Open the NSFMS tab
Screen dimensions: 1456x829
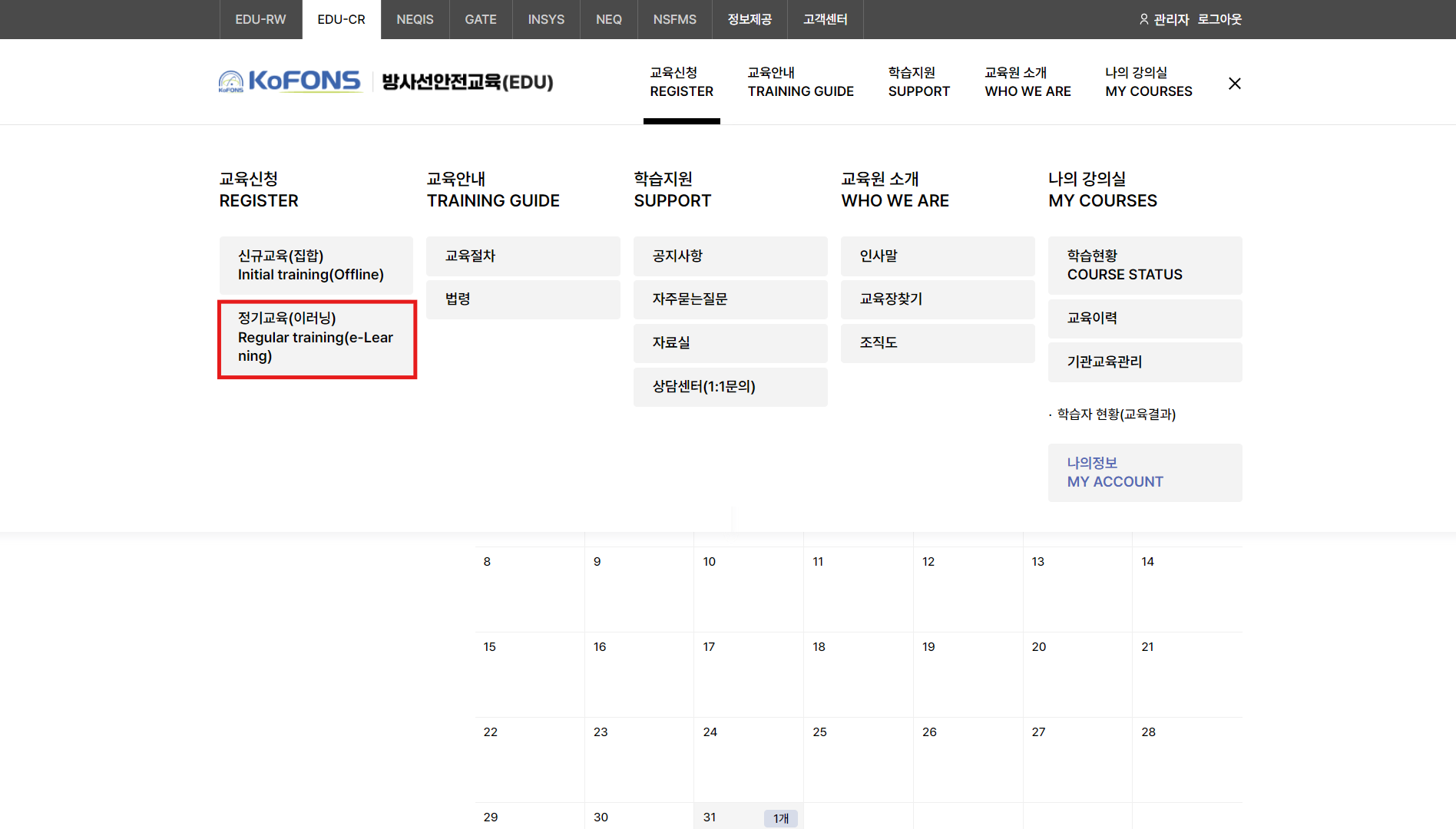pyautogui.click(x=675, y=19)
